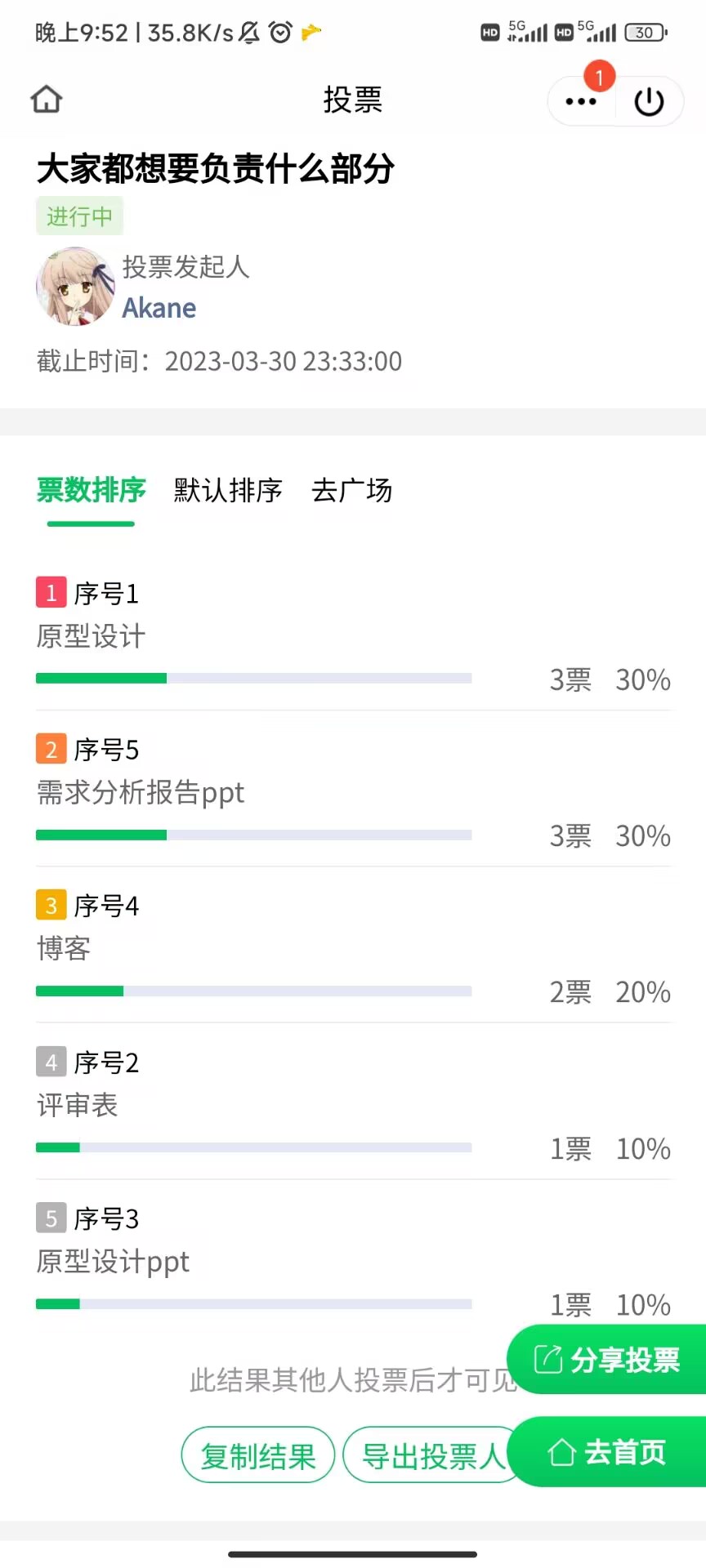Tap the yellow rank 3 badge
The width and height of the screenshot is (706, 1568).
51,905
